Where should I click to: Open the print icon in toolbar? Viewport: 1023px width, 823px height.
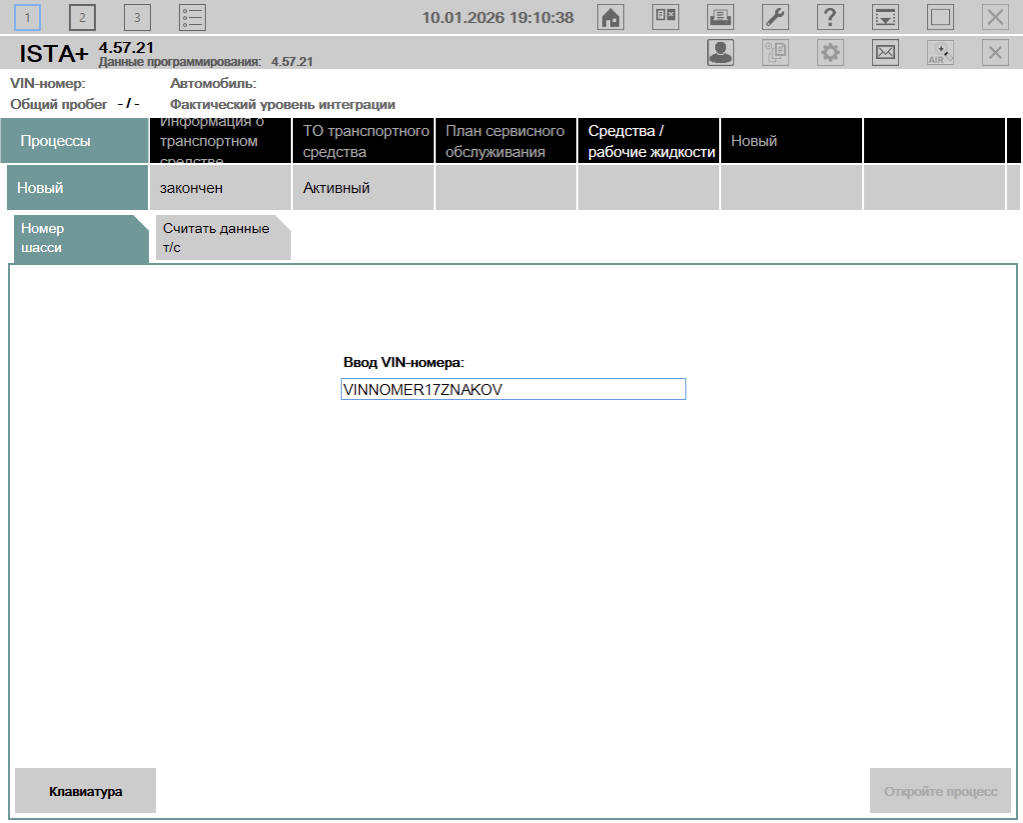point(720,17)
